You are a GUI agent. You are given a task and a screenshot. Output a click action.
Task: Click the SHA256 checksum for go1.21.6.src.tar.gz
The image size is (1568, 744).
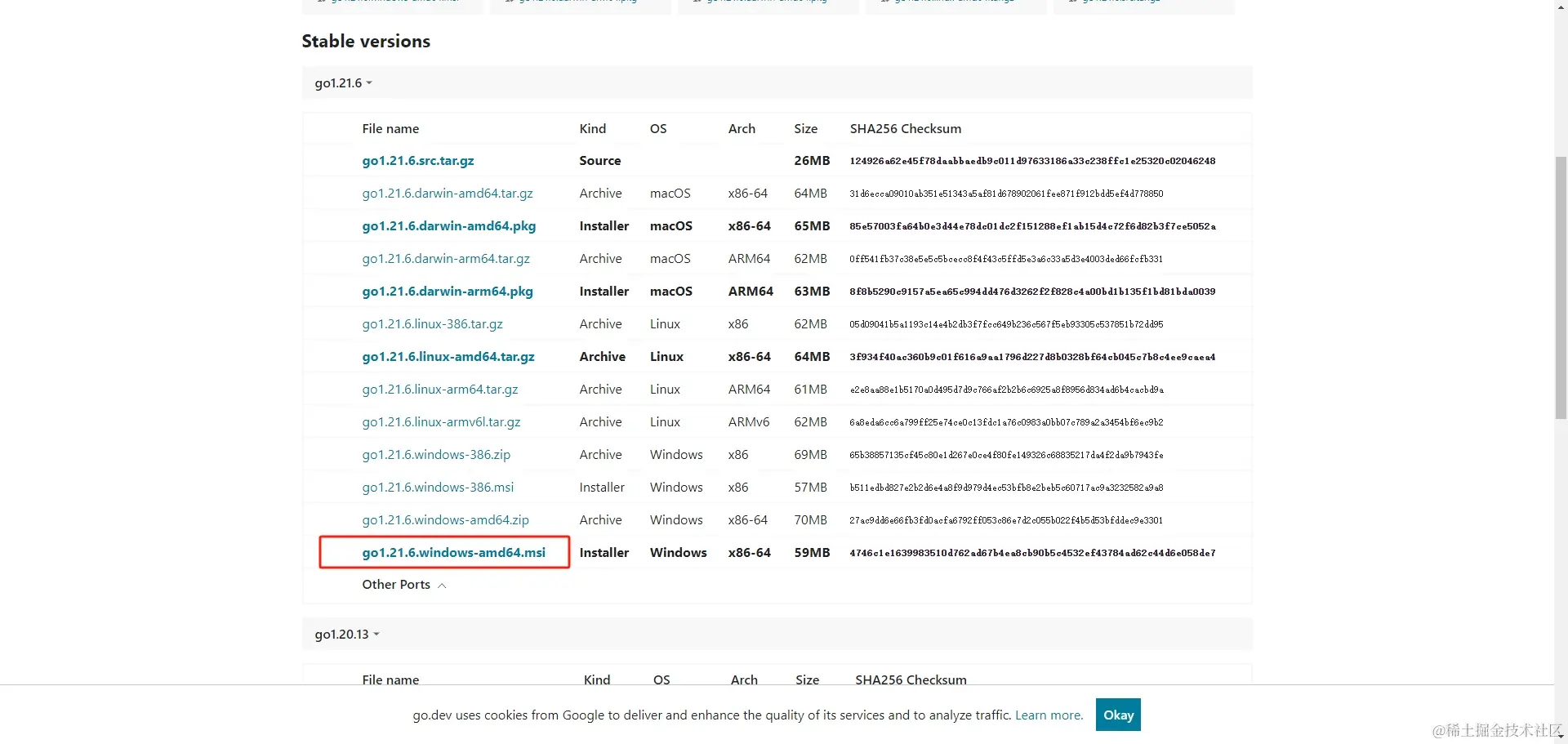(1032, 161)
